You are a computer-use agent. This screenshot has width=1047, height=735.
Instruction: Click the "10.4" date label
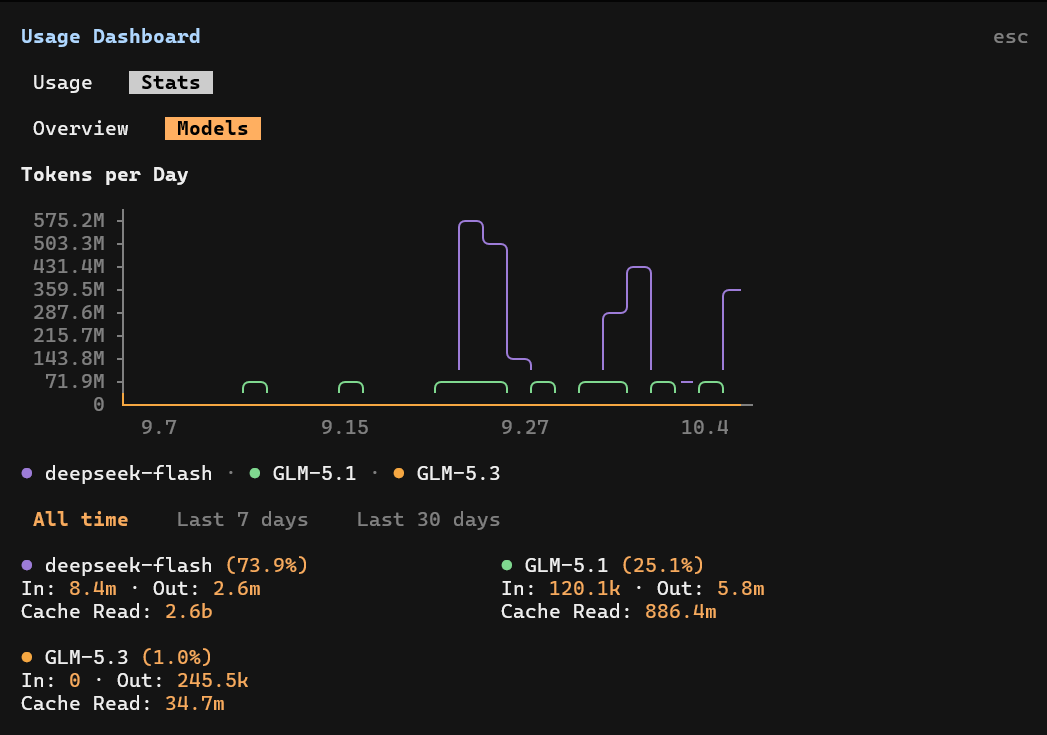click(x=704, y=427)
